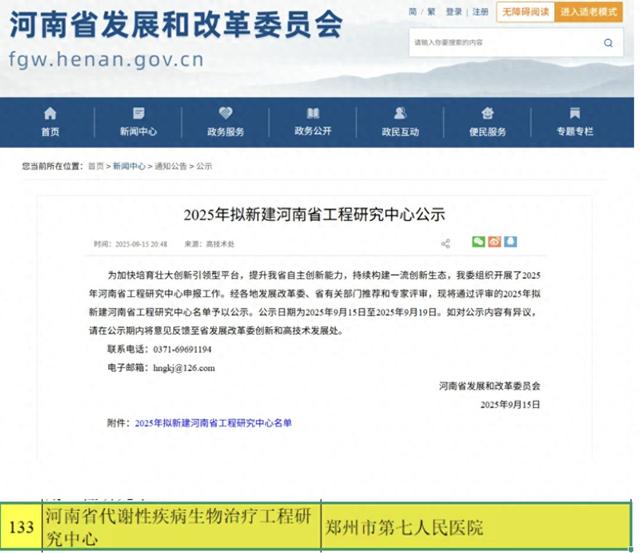Viewport: 640px width, 553px height.
Task: Click the person icon above 政民互动
Action: (400, 113)
